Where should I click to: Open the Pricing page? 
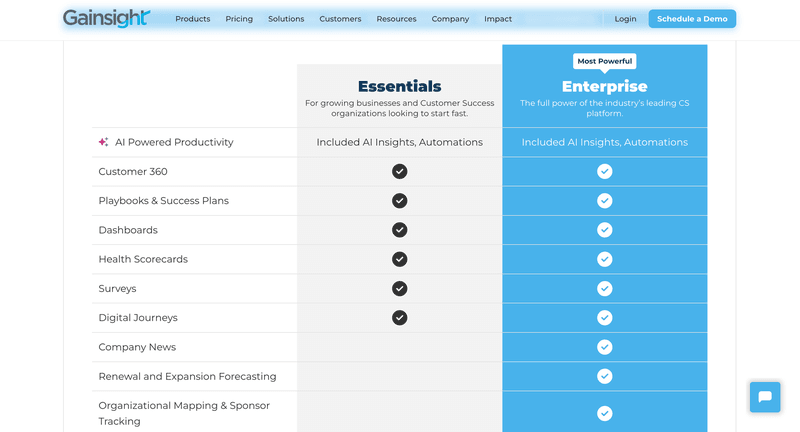(x=239, y=19)
